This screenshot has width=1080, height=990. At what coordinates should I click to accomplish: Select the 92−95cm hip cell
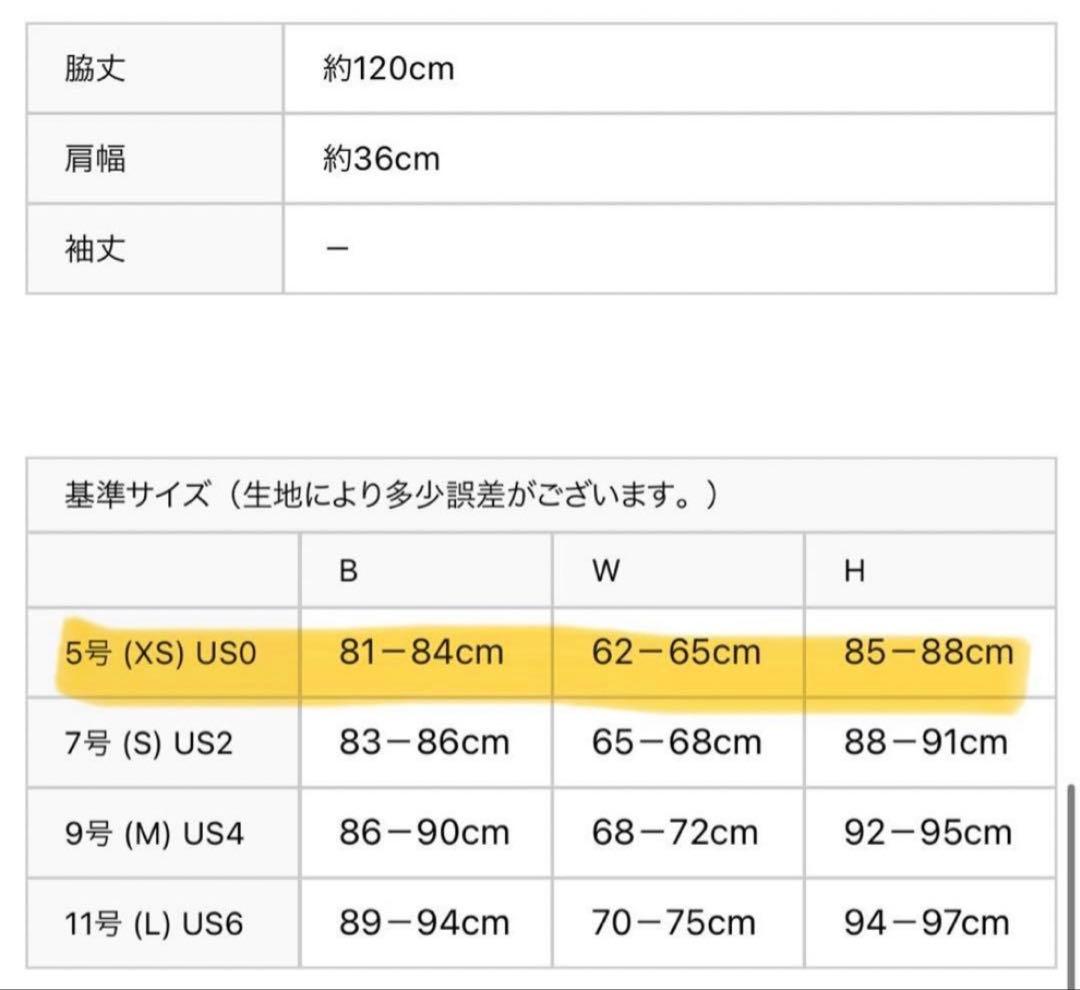coord(928,833)
